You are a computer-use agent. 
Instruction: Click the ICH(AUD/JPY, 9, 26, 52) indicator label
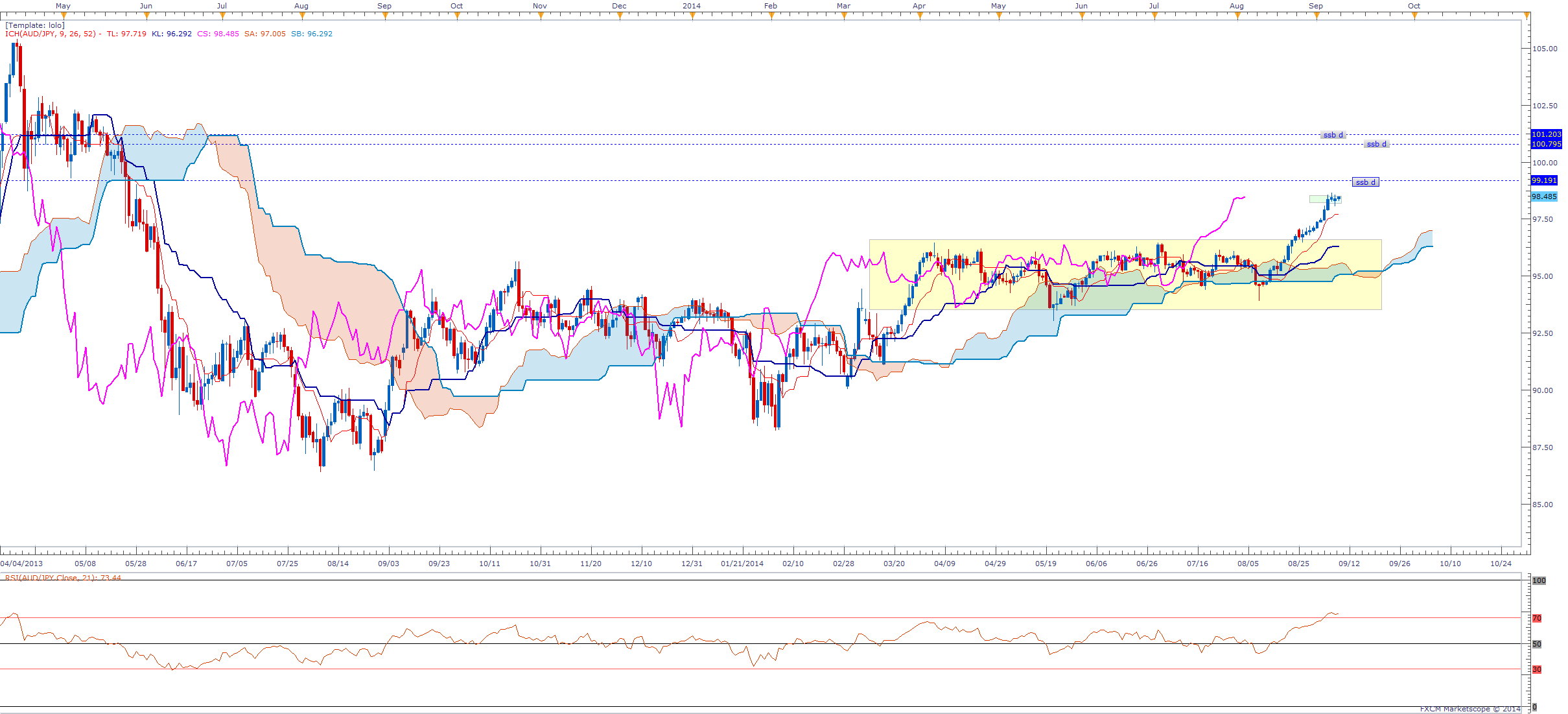(51, 34)
